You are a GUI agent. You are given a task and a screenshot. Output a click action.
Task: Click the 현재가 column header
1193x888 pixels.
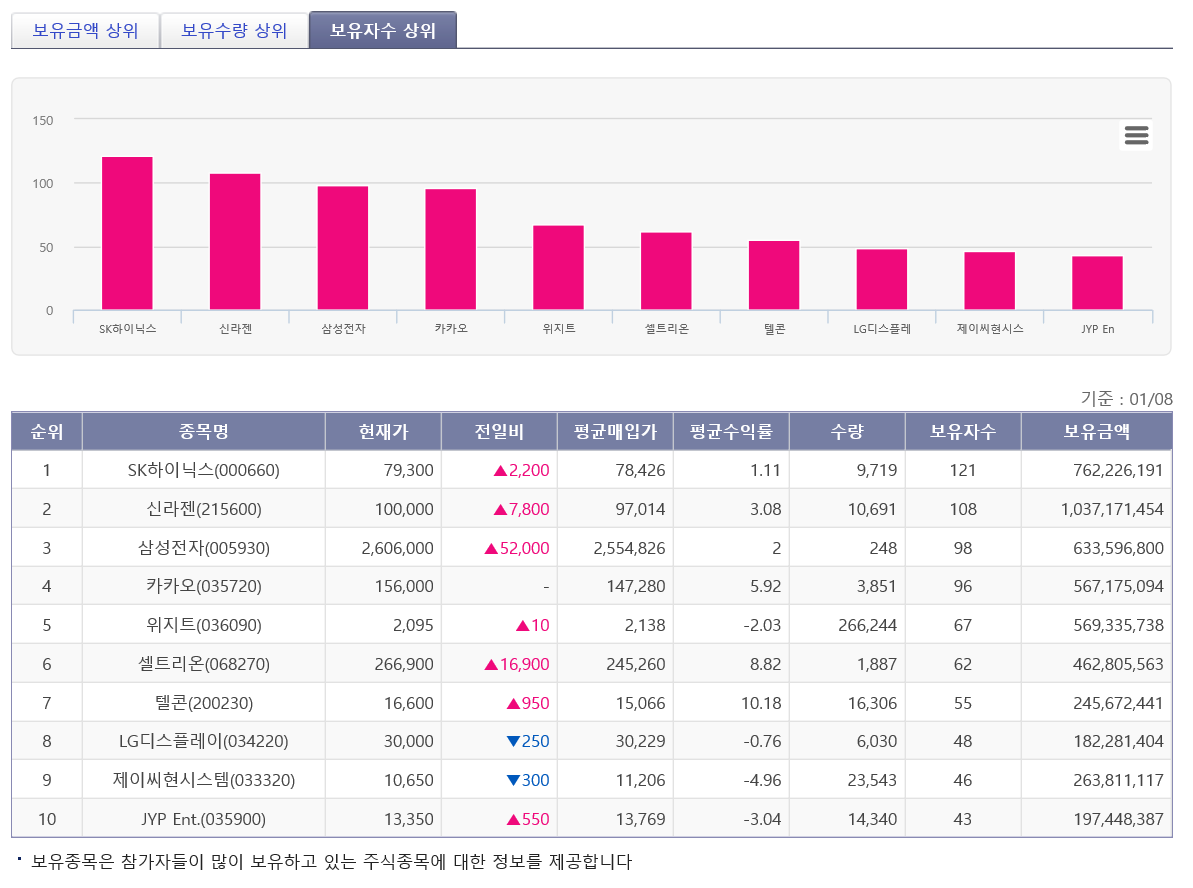coord(383,431)
